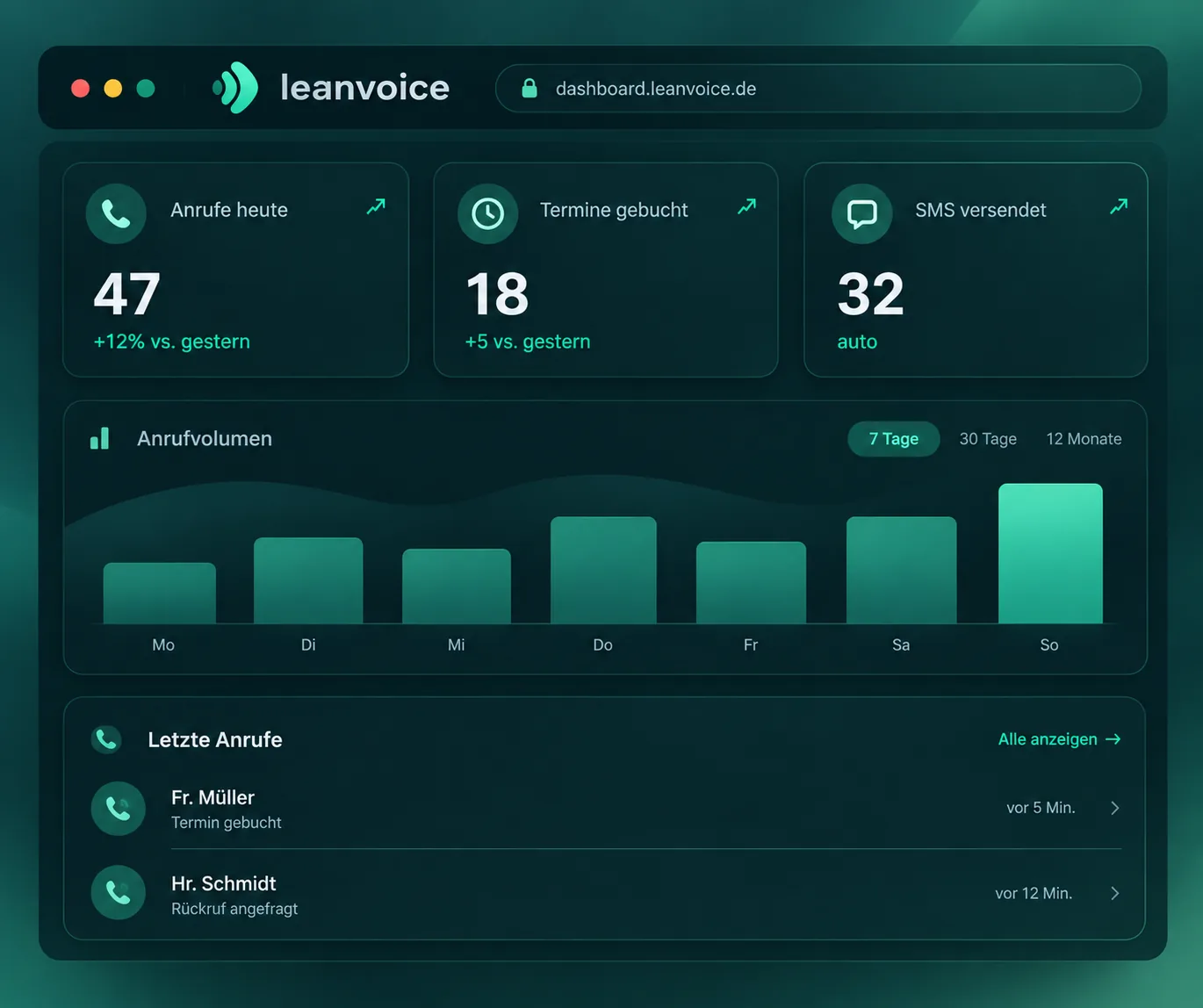Select the Do bar in chart
The width and height of the screenshot is (1203, 1008).
[603, 570]
